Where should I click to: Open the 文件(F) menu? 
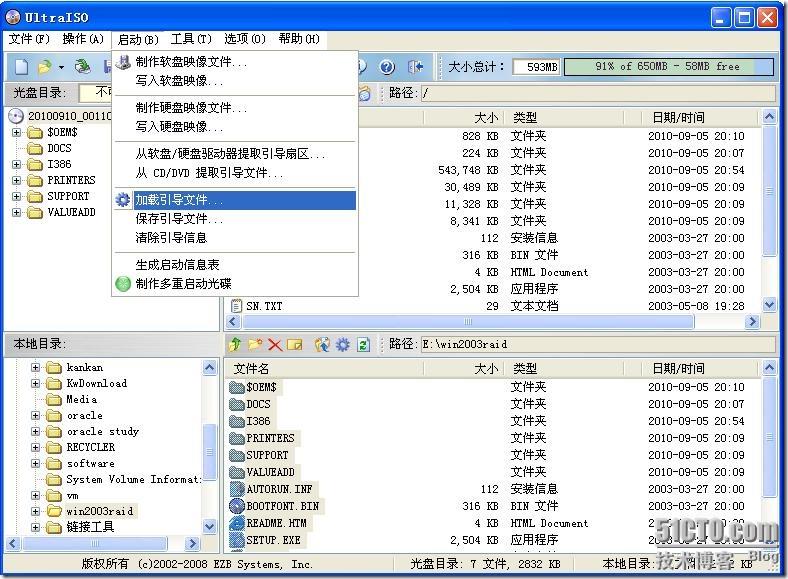29,39
